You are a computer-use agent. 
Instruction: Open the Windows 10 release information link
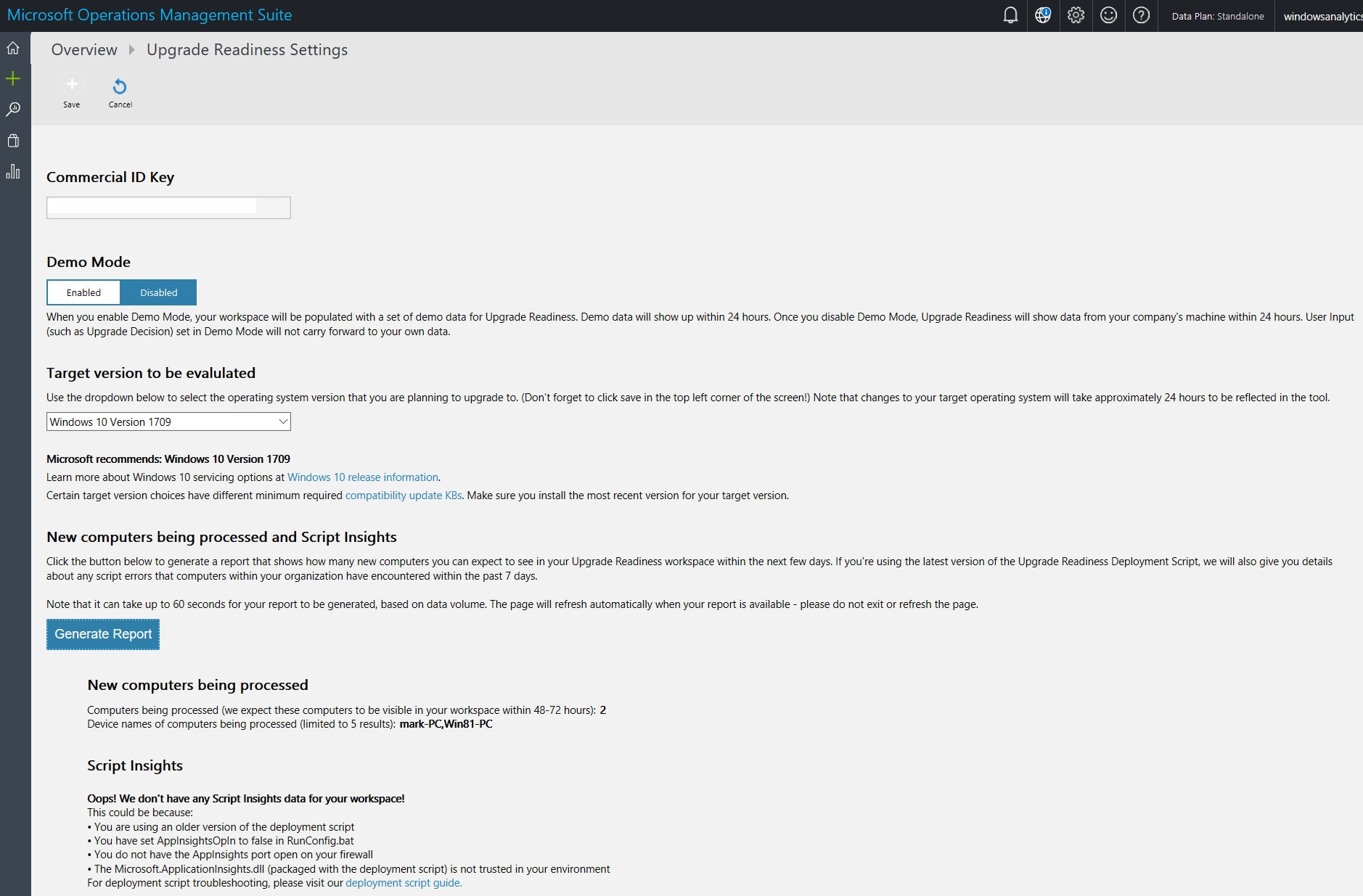[363, 477]
